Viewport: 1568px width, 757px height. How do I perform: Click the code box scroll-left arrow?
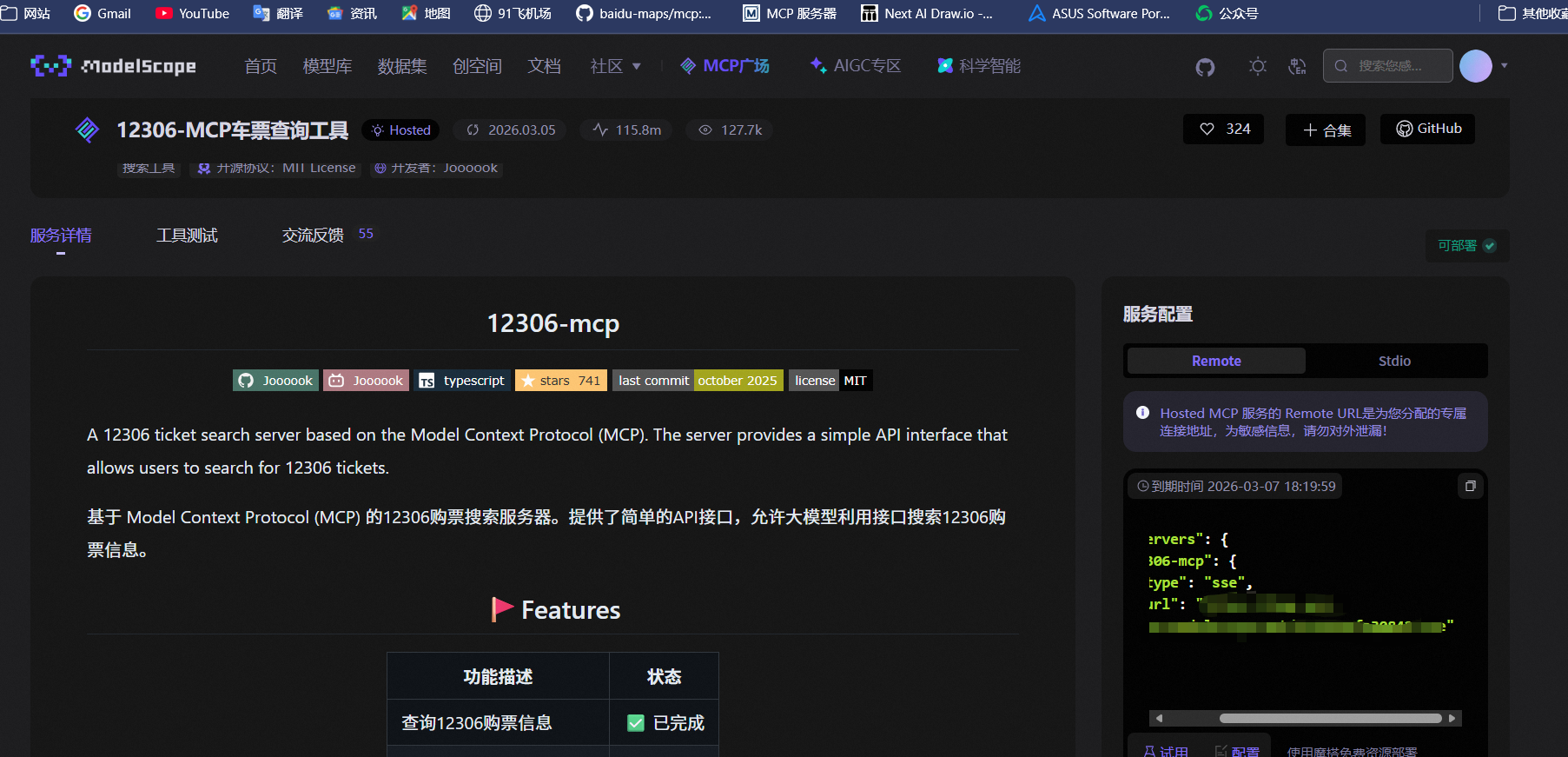tap(1159, 718)
